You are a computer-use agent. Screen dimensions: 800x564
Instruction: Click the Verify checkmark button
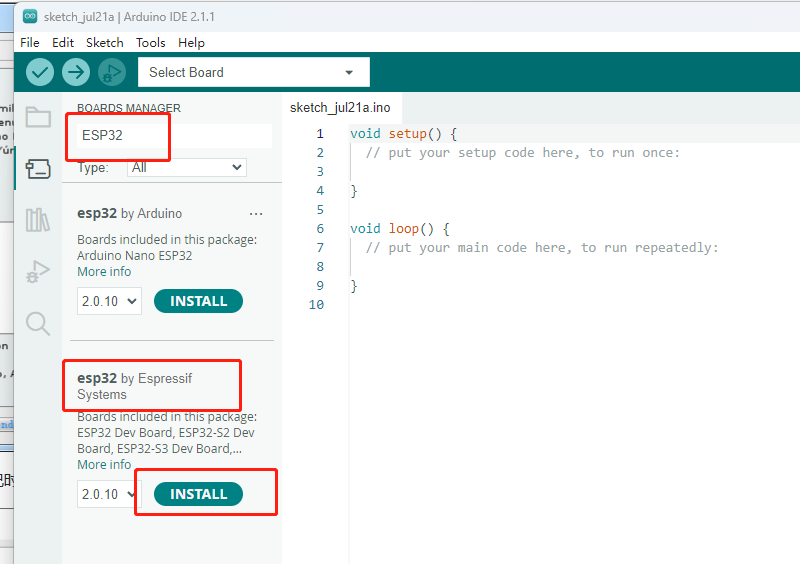coord(40,72)
